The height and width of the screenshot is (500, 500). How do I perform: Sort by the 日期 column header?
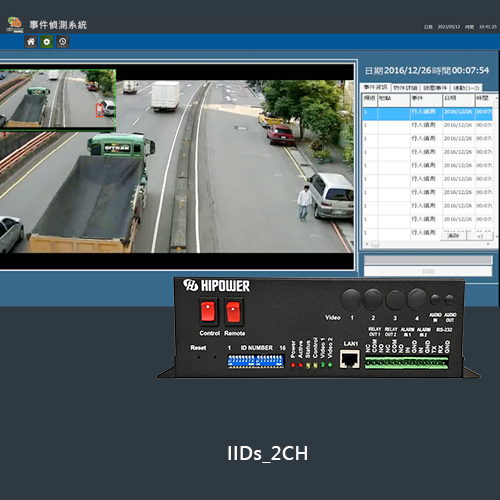458,99
